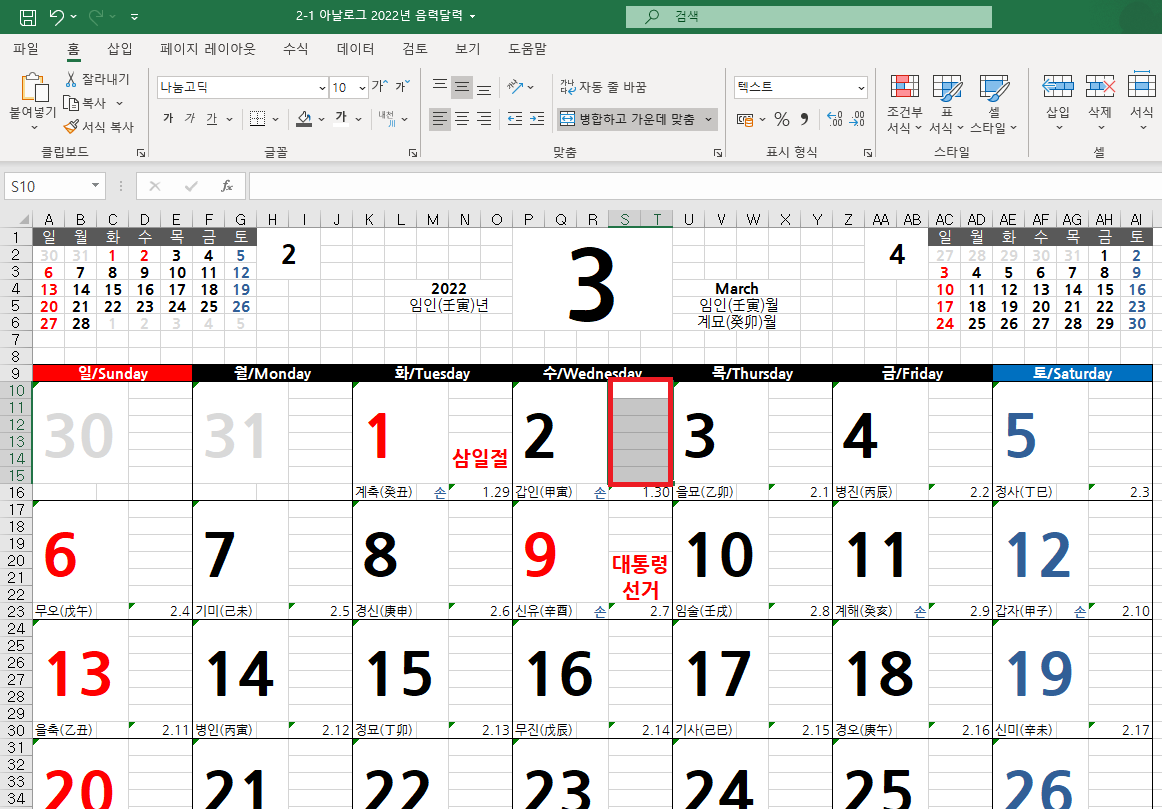
Task: Open the 보기 tab
Action: [468, 49]
